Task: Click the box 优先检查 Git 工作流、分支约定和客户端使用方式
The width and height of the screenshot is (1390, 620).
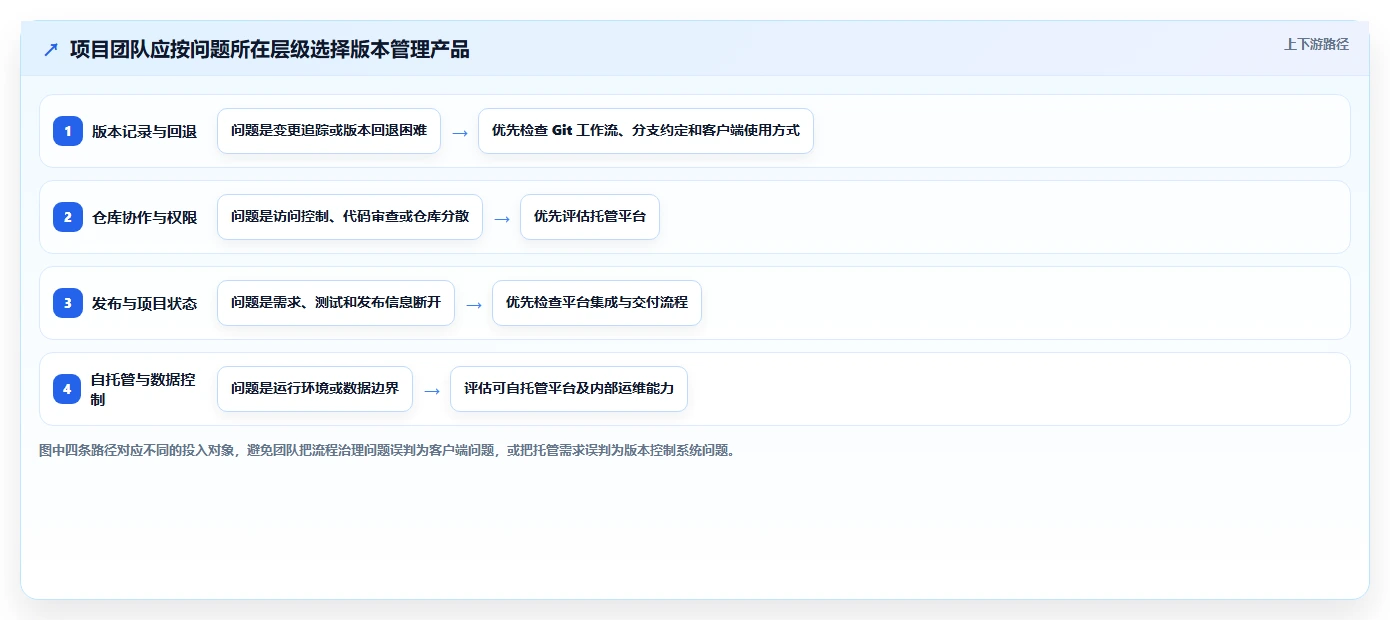Action: (x=646, y=131)
